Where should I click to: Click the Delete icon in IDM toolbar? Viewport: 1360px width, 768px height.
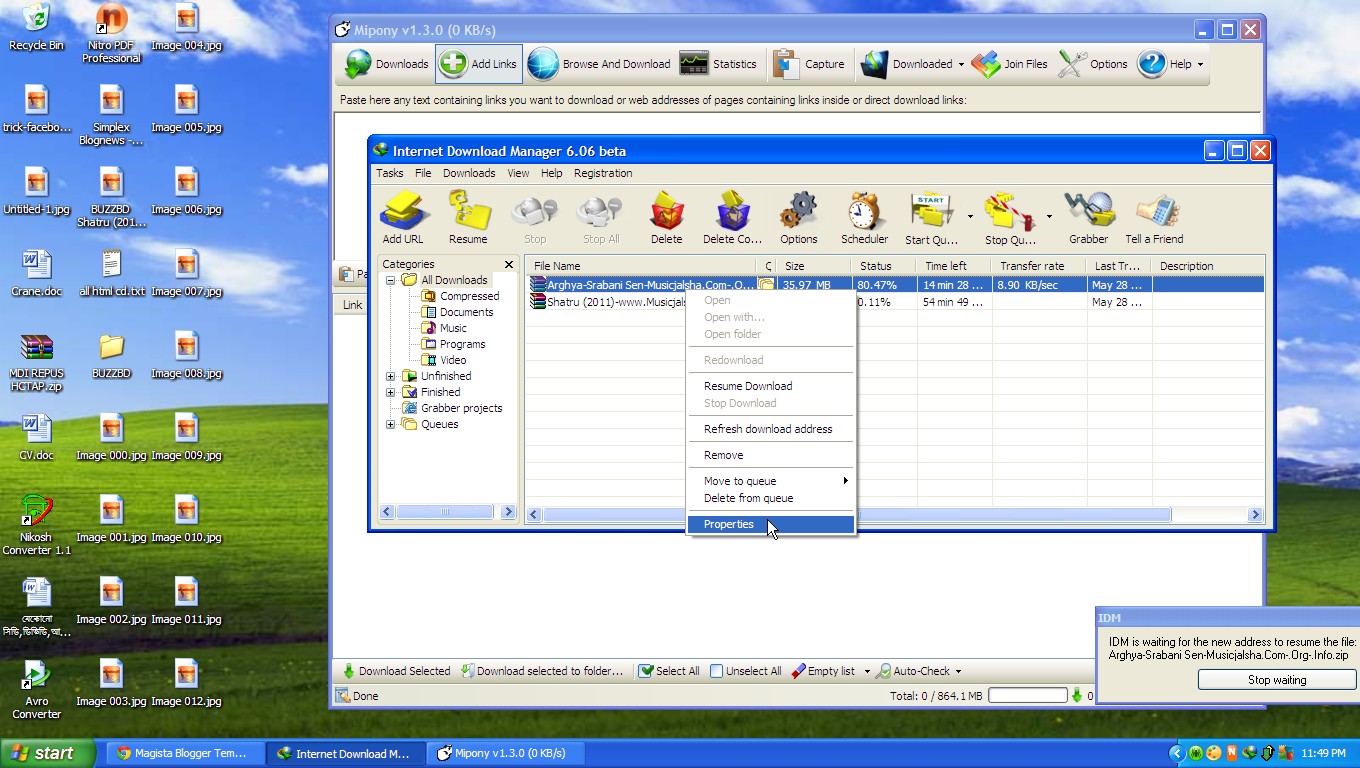(666, 217)
